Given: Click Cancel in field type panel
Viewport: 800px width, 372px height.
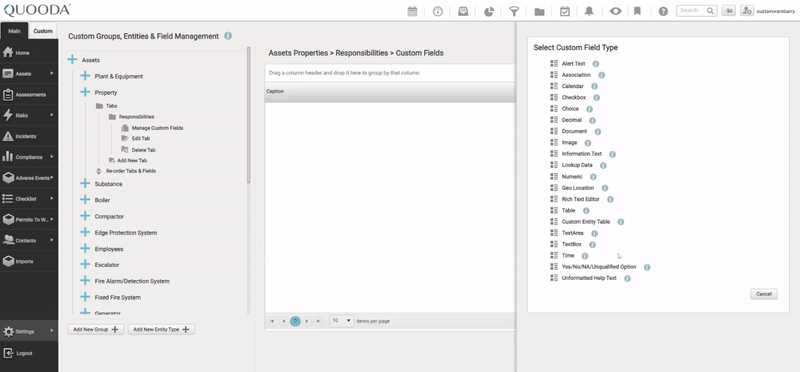Looking at the screenshot, I should pyautogui.click(x=764, y=294).
